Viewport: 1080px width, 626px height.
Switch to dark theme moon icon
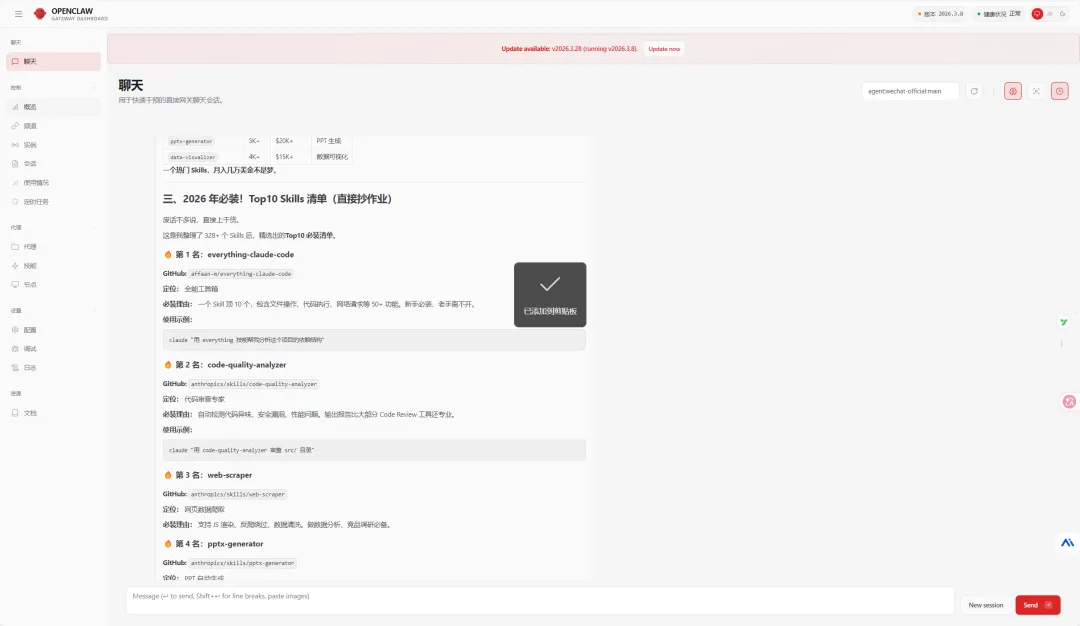[x=1063, y=14]
